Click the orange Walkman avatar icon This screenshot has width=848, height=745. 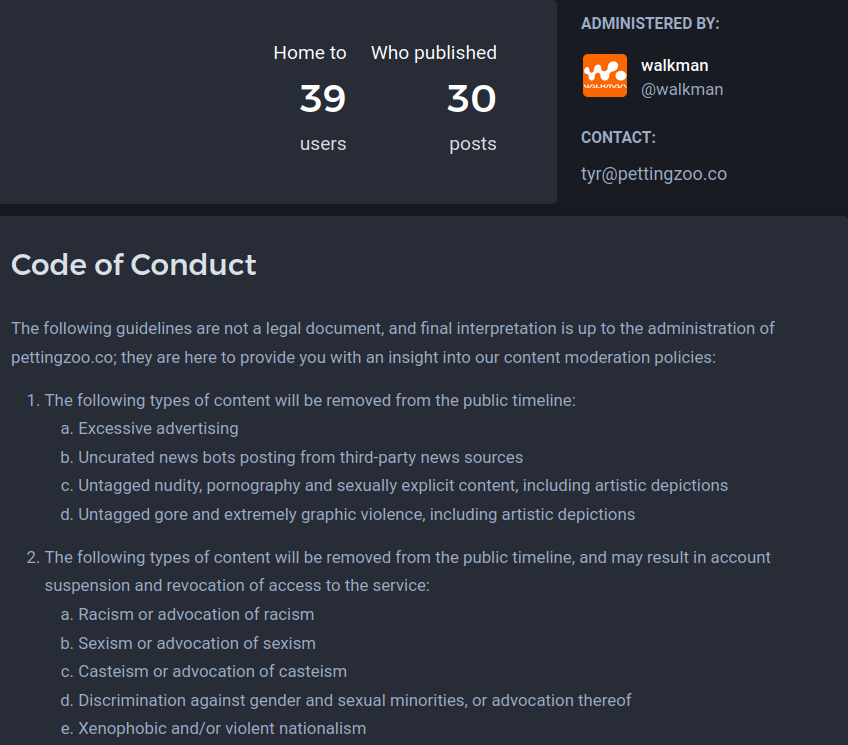tap(604, 76)
